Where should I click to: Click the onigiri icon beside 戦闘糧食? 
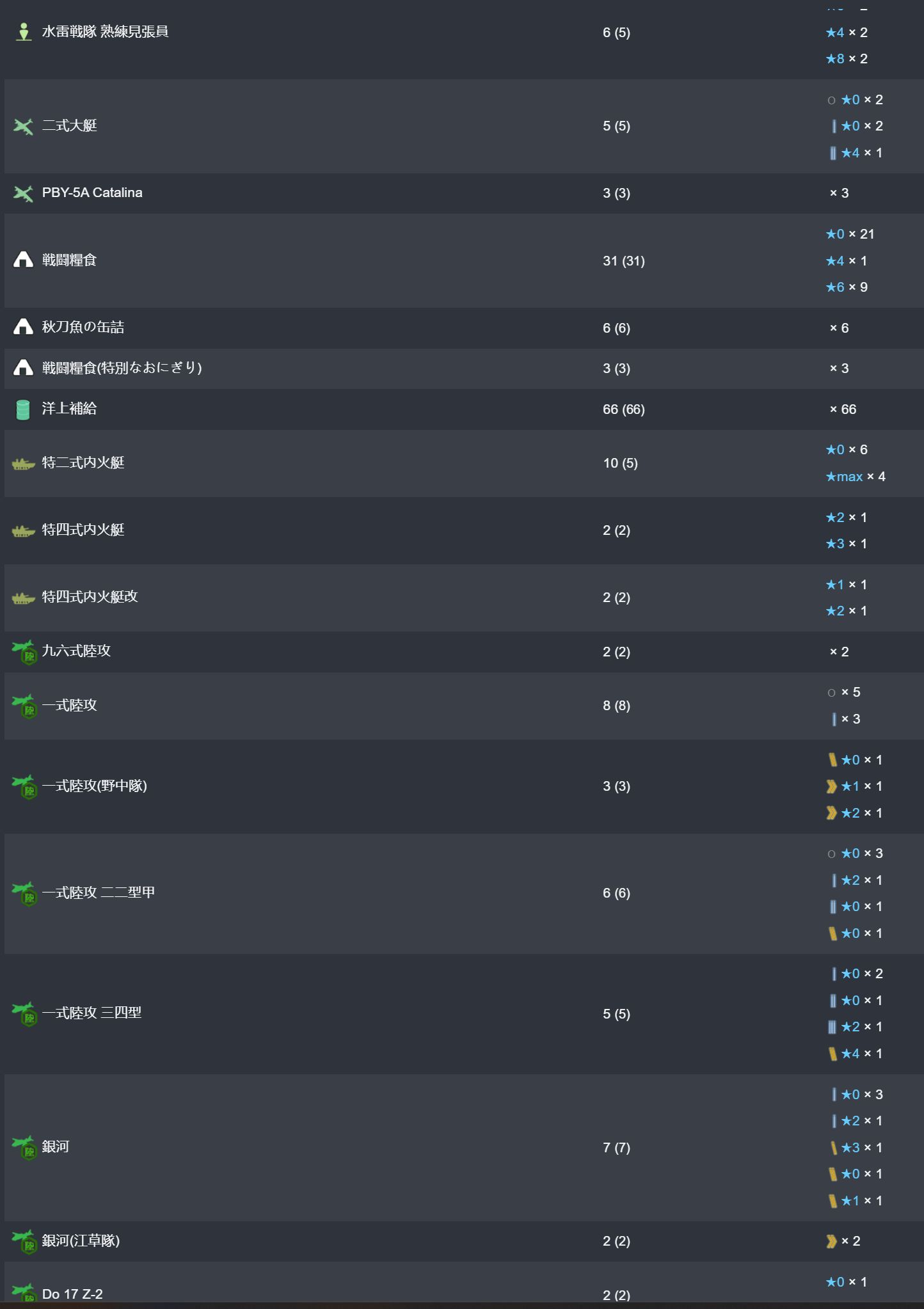23,260
